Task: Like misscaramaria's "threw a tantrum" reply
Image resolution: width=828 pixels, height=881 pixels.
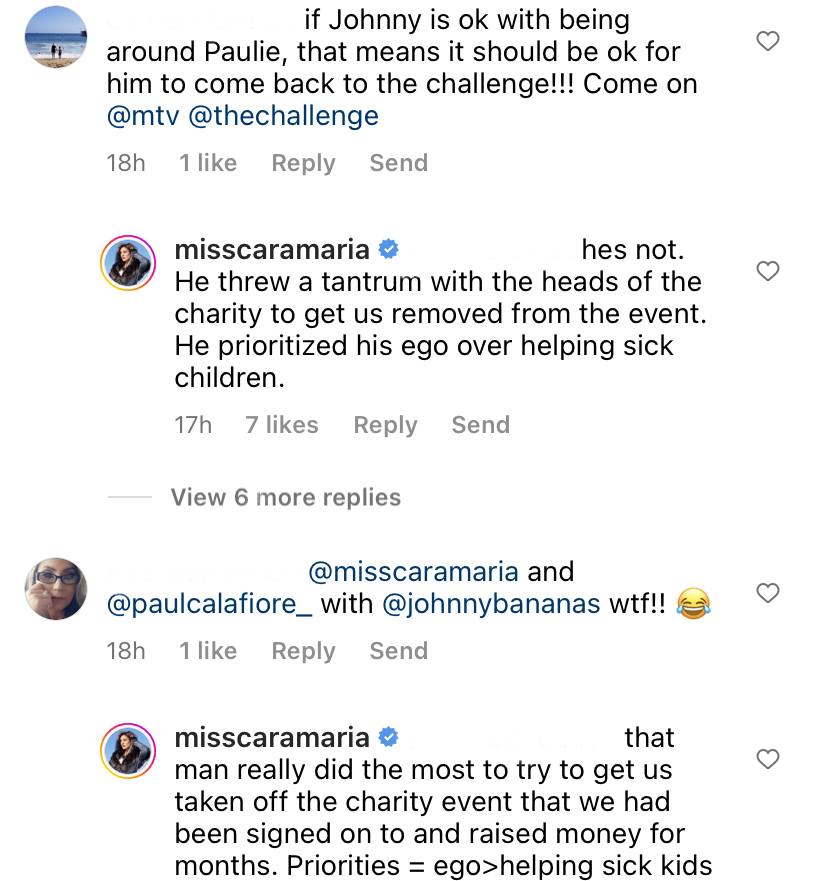Action: (x=767, y=271)
